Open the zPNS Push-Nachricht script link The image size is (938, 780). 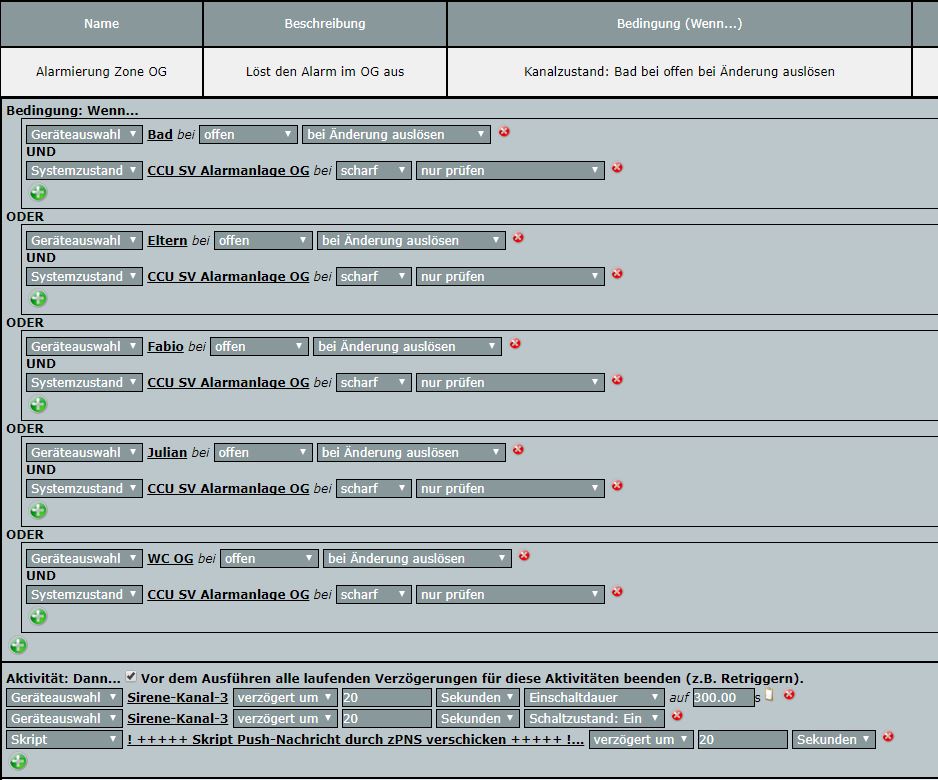[x=355, y=739]
